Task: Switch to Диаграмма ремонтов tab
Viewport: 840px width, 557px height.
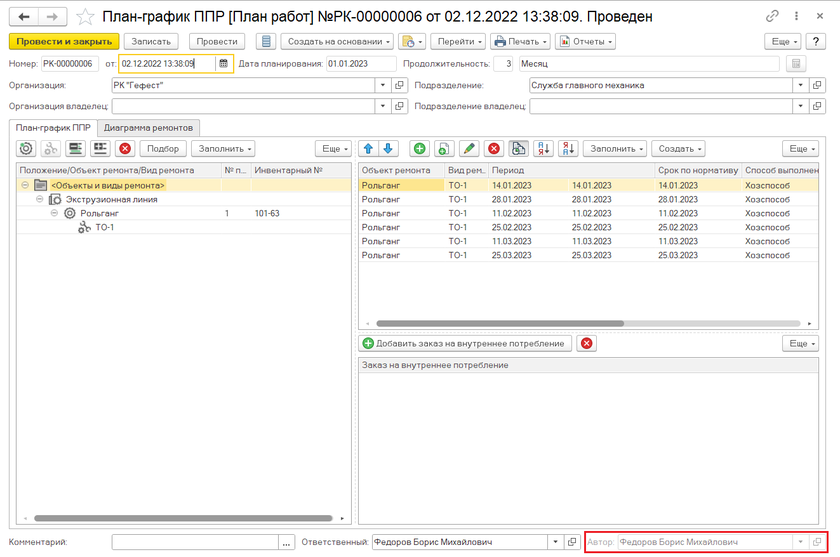Action: tap(149, 127)
